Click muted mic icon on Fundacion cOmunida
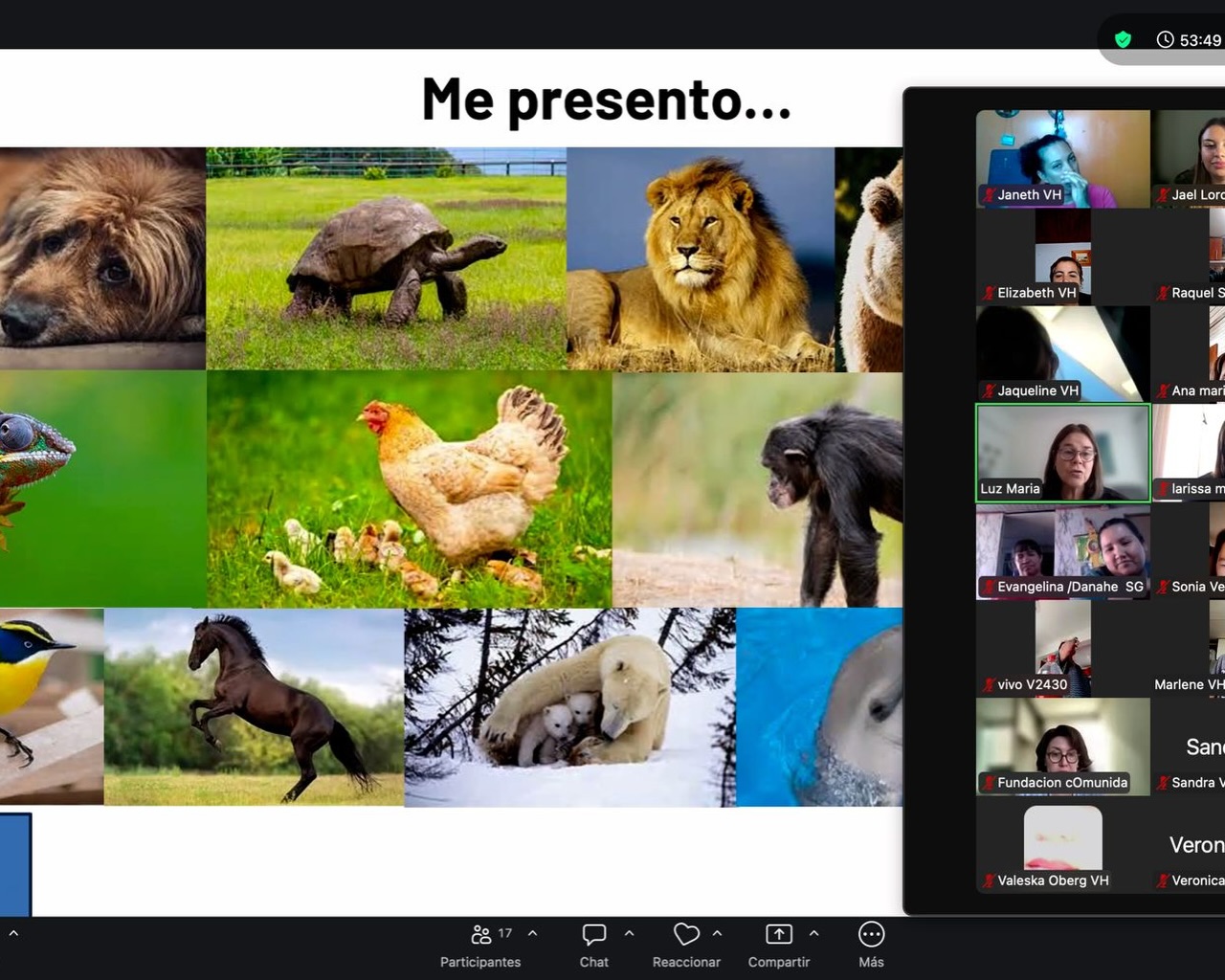This screenshot has height=980, width=1225. tap(988, 783)
